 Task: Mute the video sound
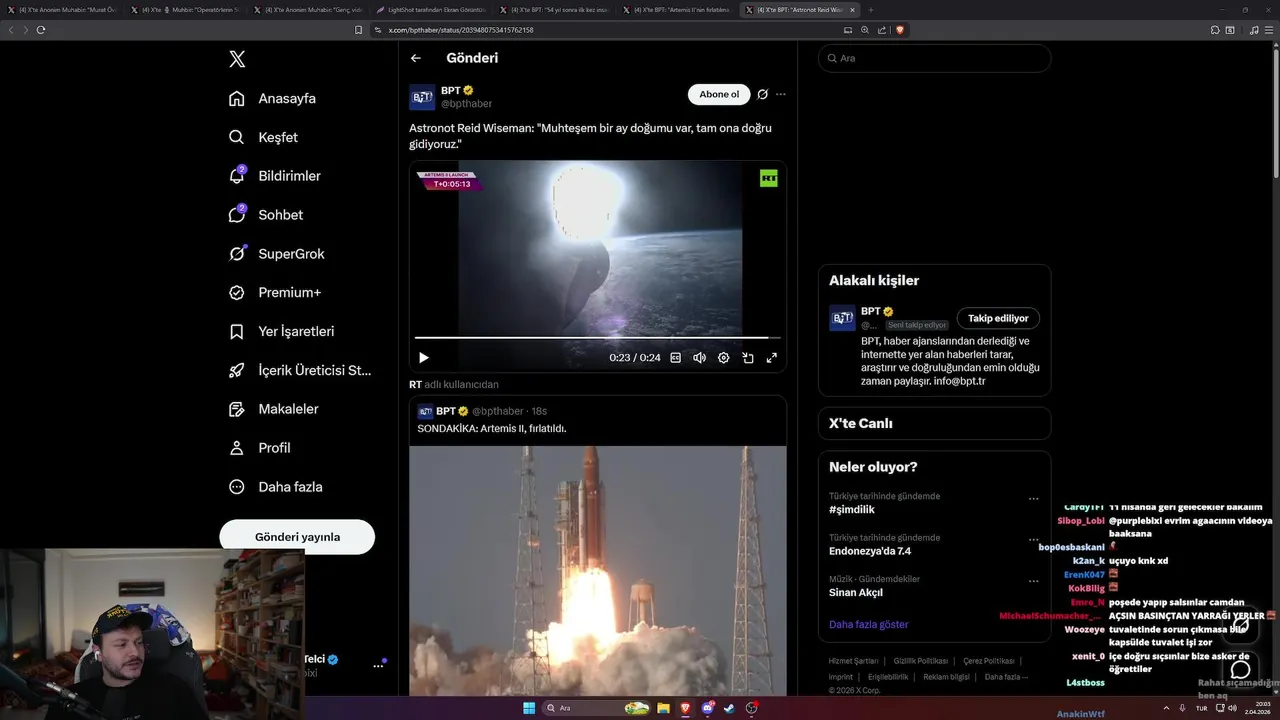[699, 358]
